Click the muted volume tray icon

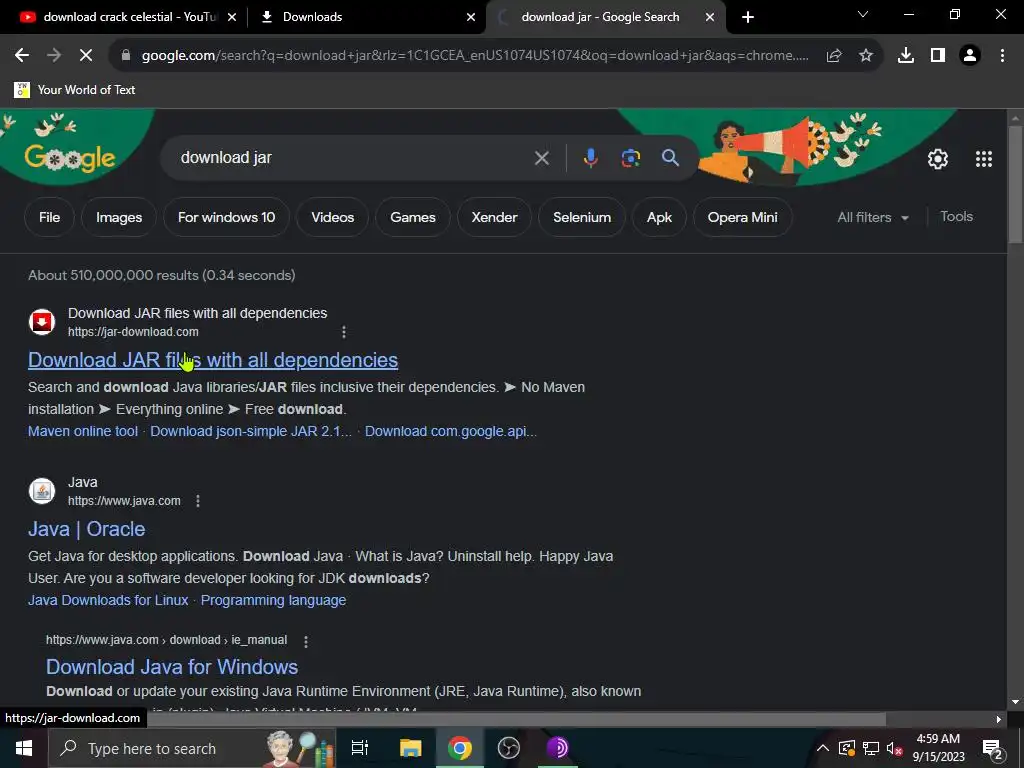(x=894, y=749)
